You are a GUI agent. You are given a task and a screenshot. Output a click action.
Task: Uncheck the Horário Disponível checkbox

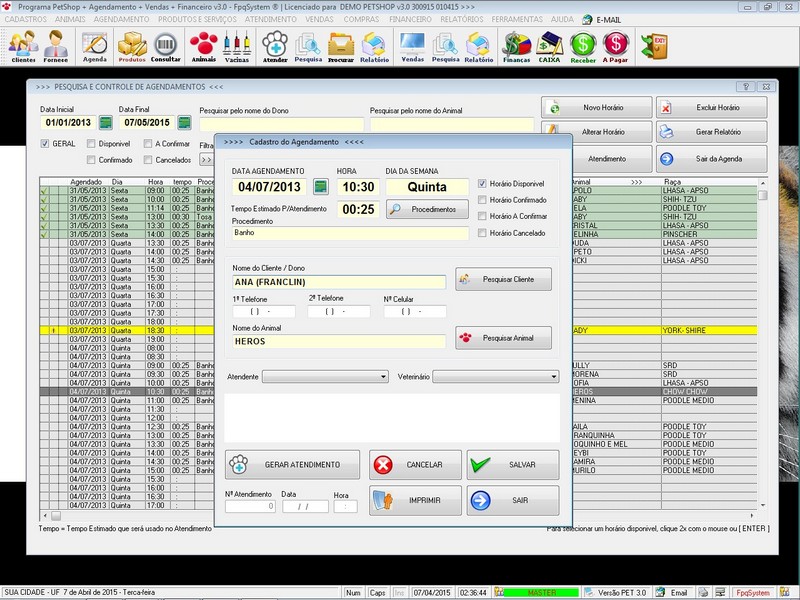[483, 184]
